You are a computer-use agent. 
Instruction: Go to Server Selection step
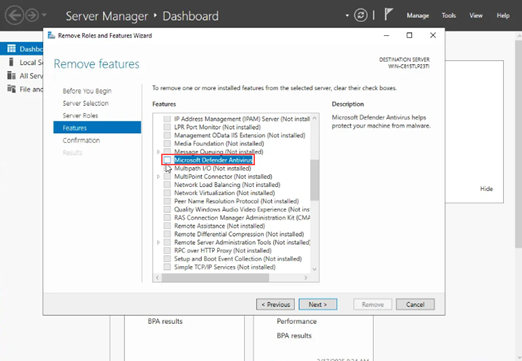(85, 103)
